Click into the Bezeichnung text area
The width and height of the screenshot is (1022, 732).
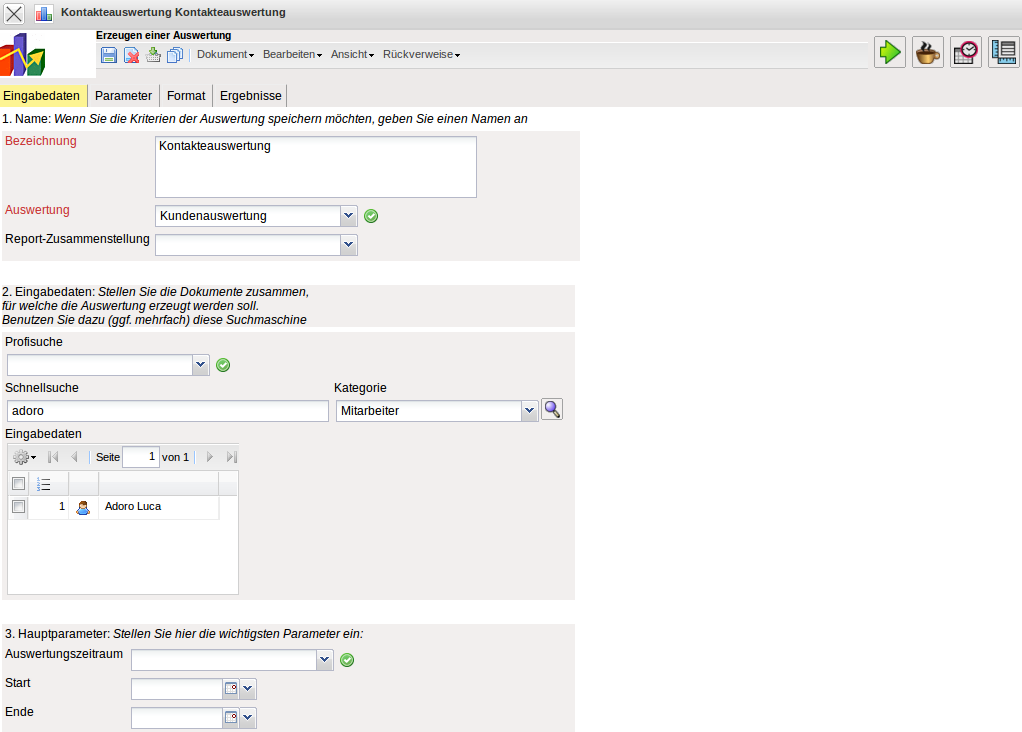tap(316, 167)
